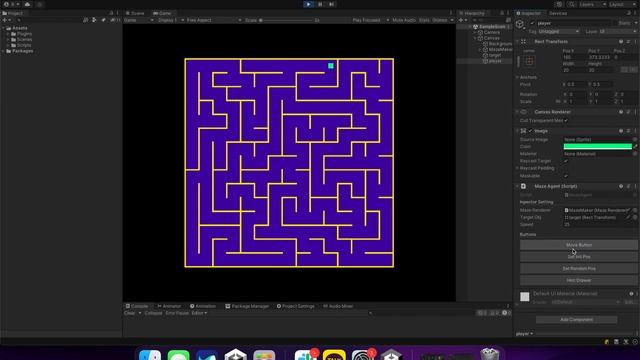
Task: Select the Scenes folder
Action: point(21,40)
